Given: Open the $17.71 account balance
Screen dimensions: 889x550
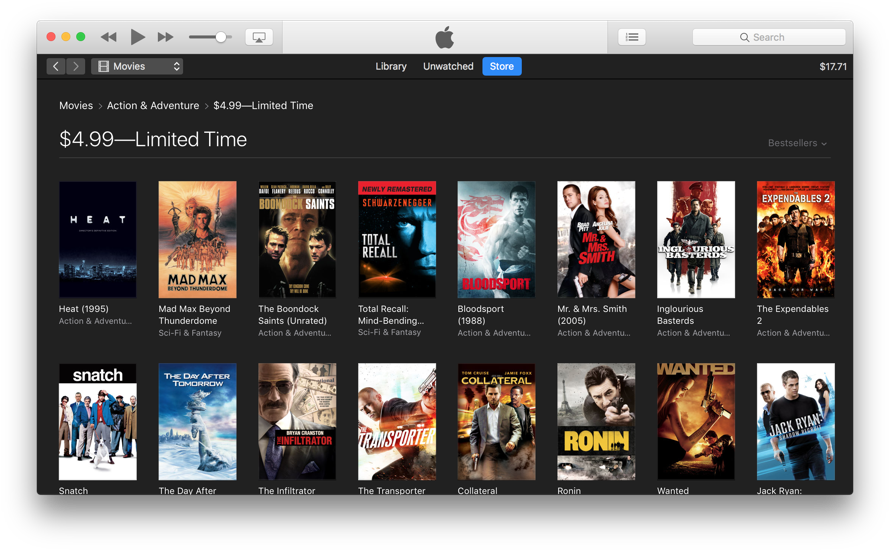Looking at the screenshot, I should [x=833, y=66].
